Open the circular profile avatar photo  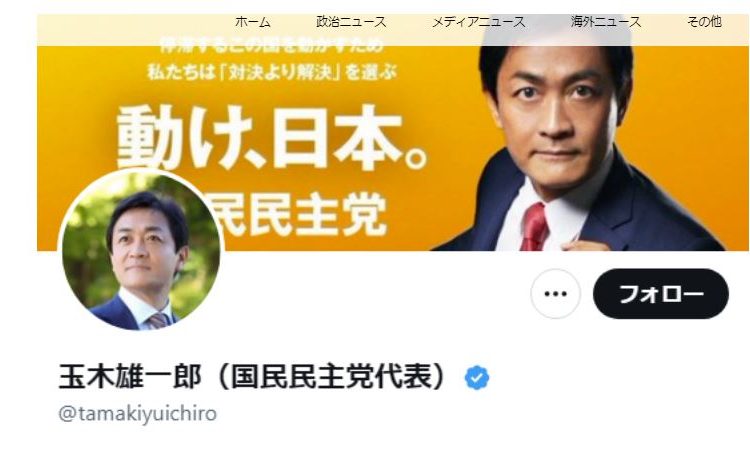coord(141,251)
